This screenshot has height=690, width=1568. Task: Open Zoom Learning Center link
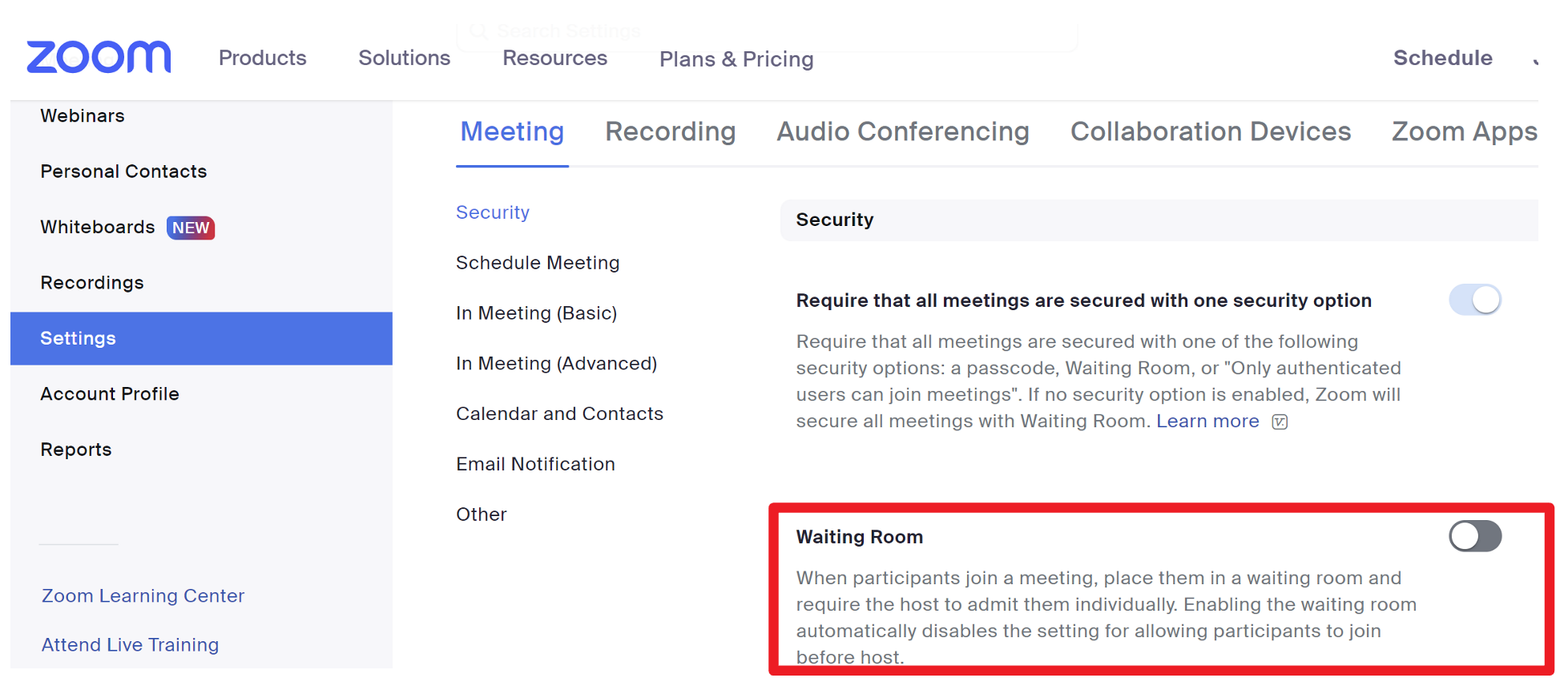pos(143,595)
